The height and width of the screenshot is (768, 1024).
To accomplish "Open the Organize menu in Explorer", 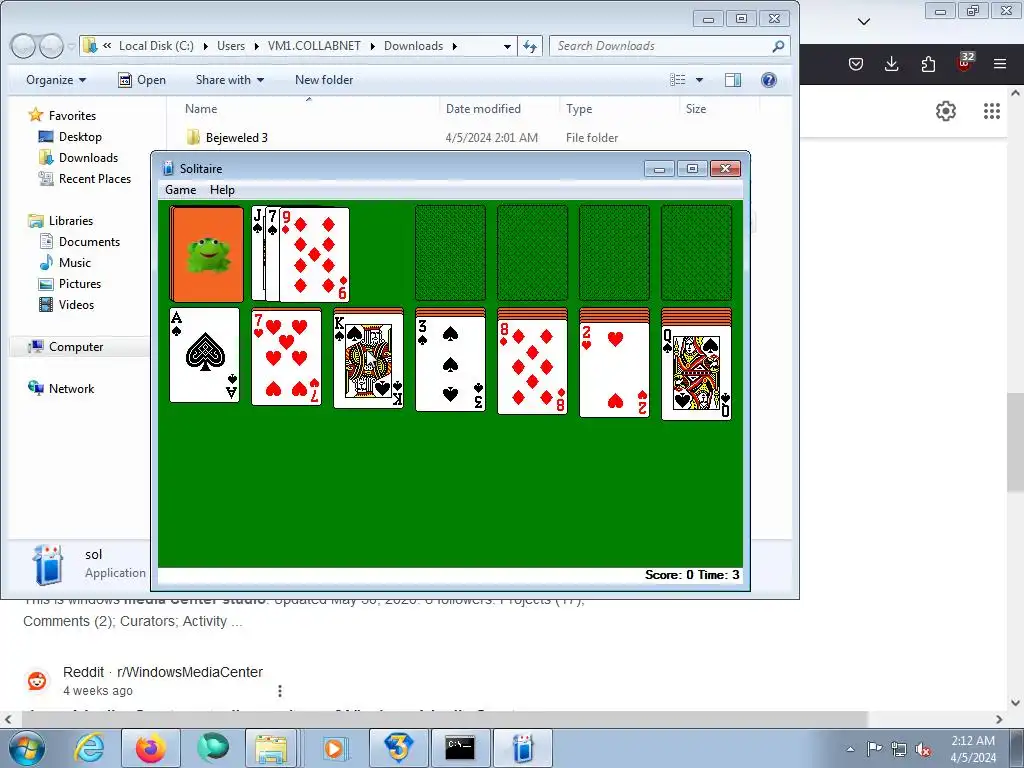I will tap(56, 80).
